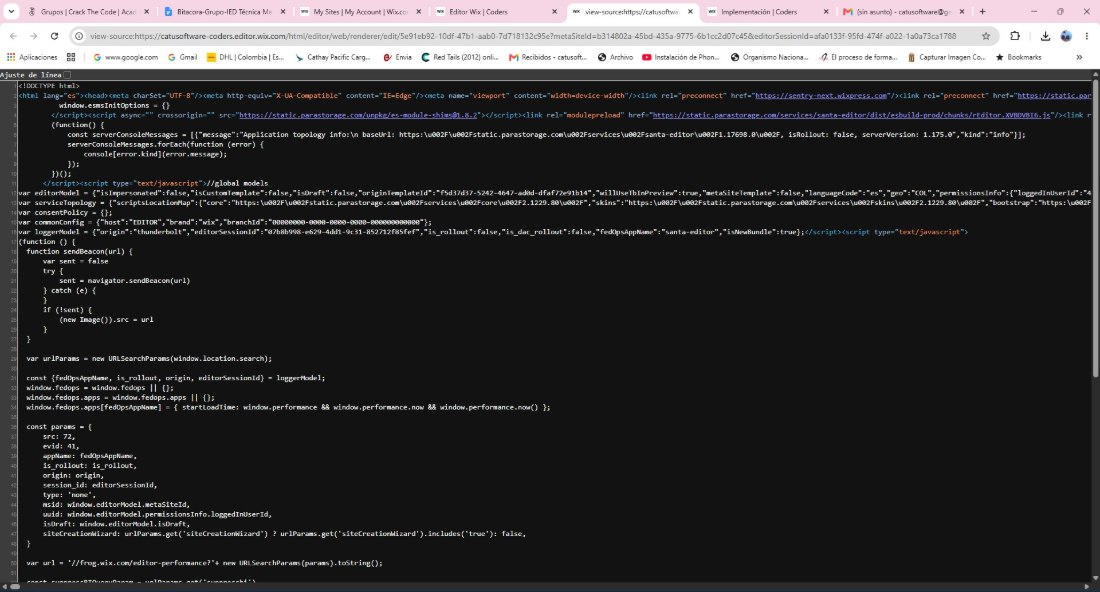
Task: Close the (sin asunto) Gmail tab
Action: point(962,12)
